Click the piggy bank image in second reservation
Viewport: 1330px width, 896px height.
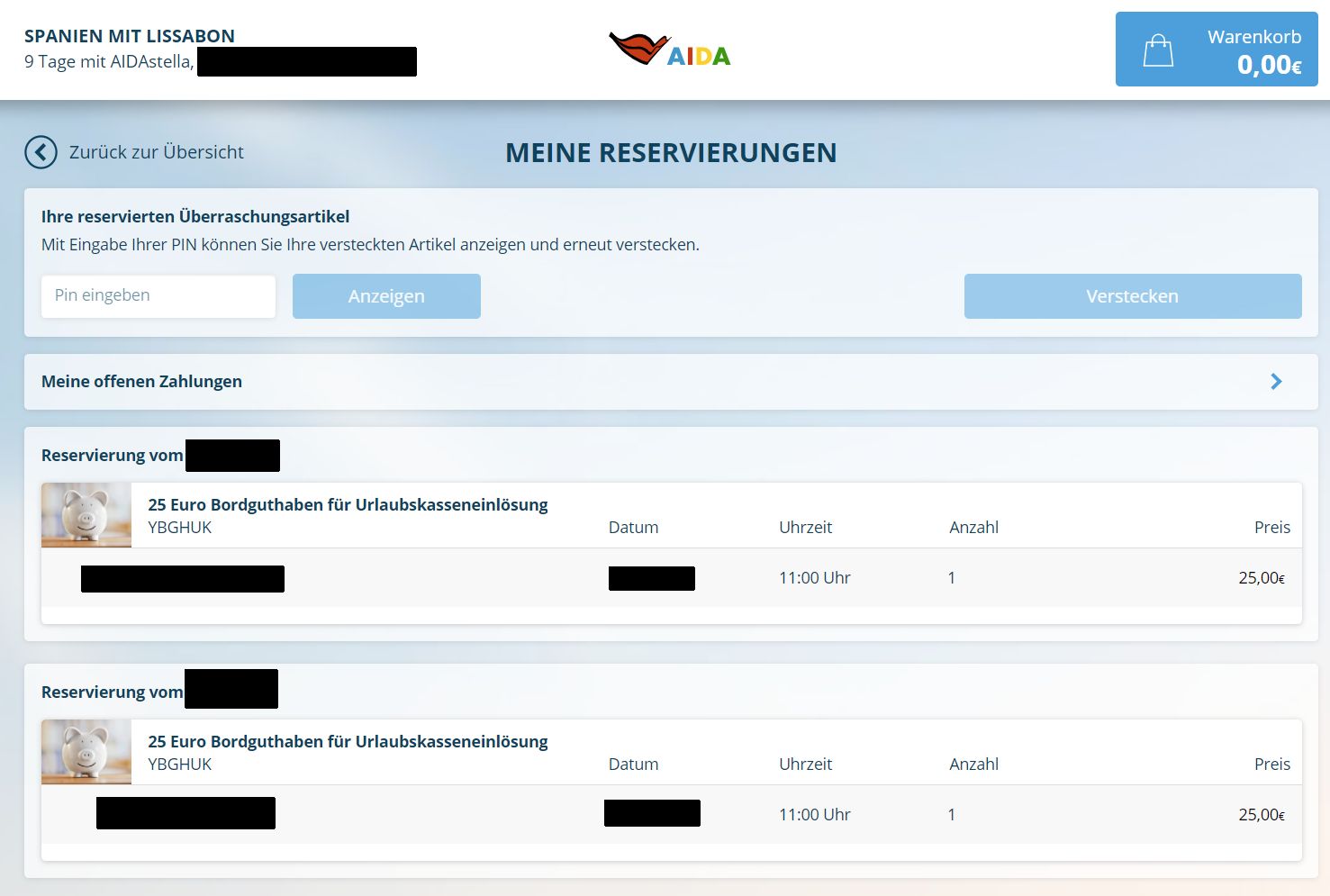pyautogui.click(x=86, y=752)
